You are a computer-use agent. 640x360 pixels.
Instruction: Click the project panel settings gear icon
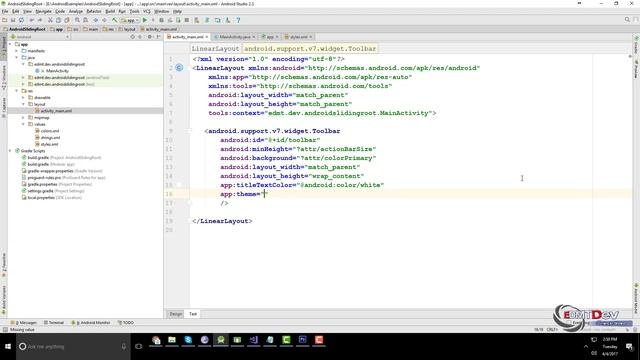click(149, 37)
